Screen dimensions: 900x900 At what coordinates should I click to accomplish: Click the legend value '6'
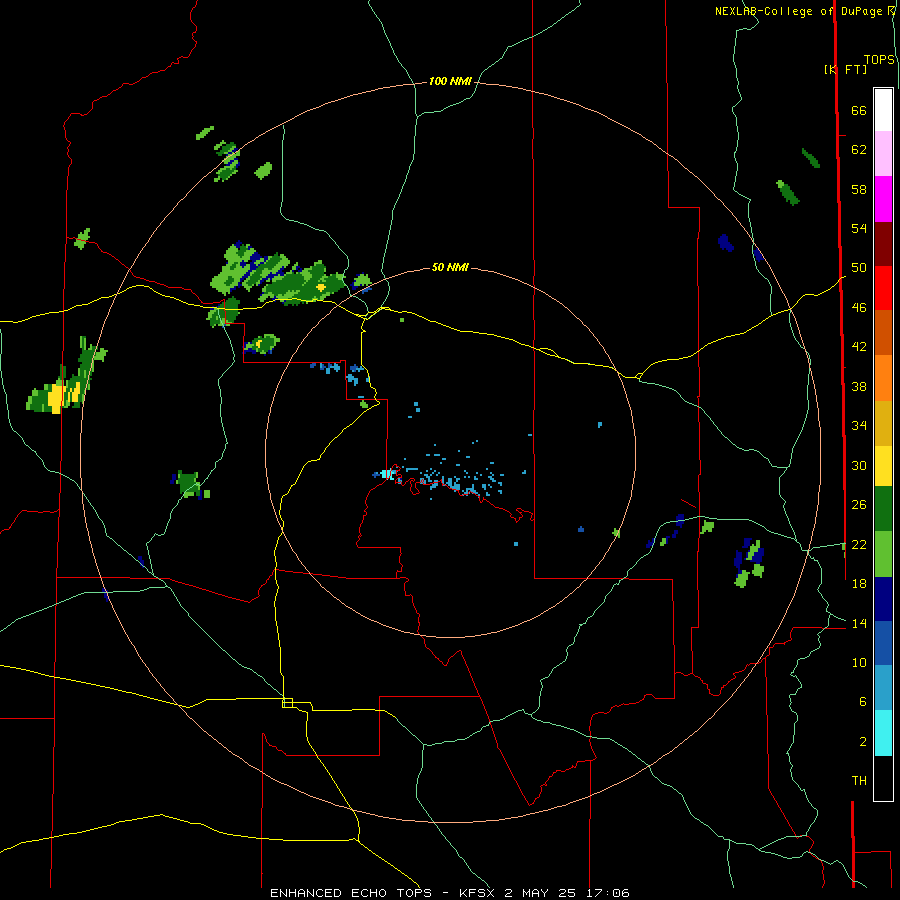click(863, 702)
